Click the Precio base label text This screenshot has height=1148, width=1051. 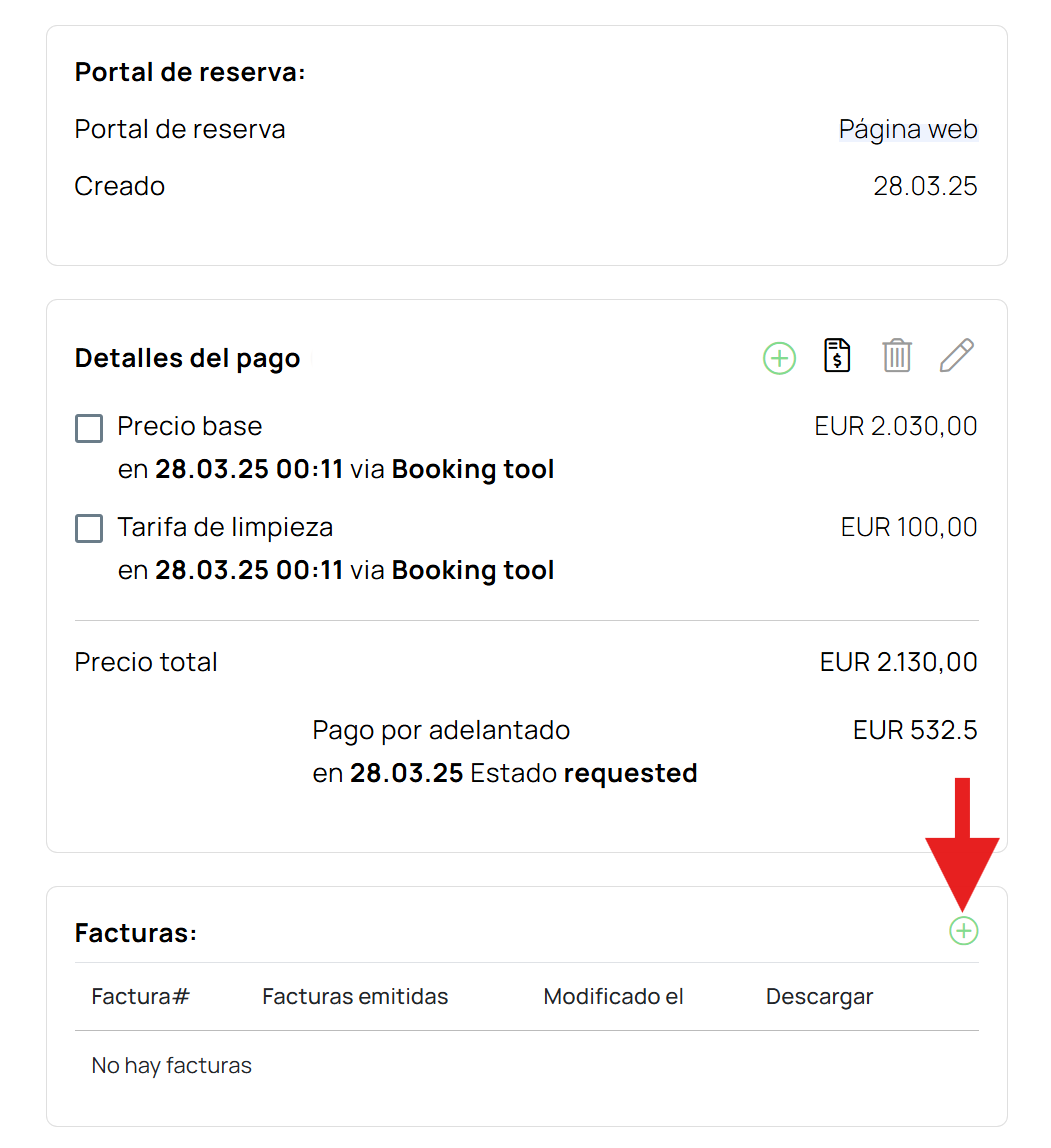[190, 426]
